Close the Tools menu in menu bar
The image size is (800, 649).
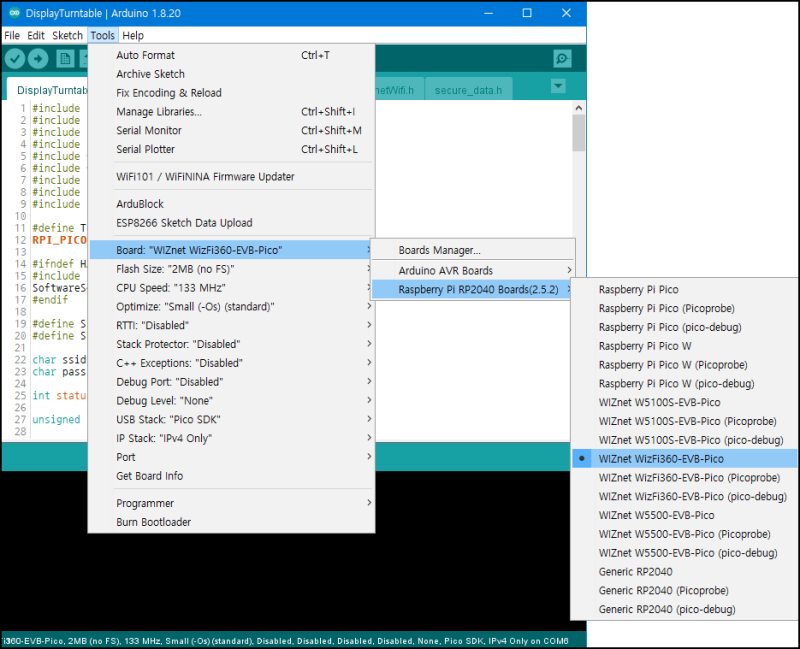[x=103, y=36]
